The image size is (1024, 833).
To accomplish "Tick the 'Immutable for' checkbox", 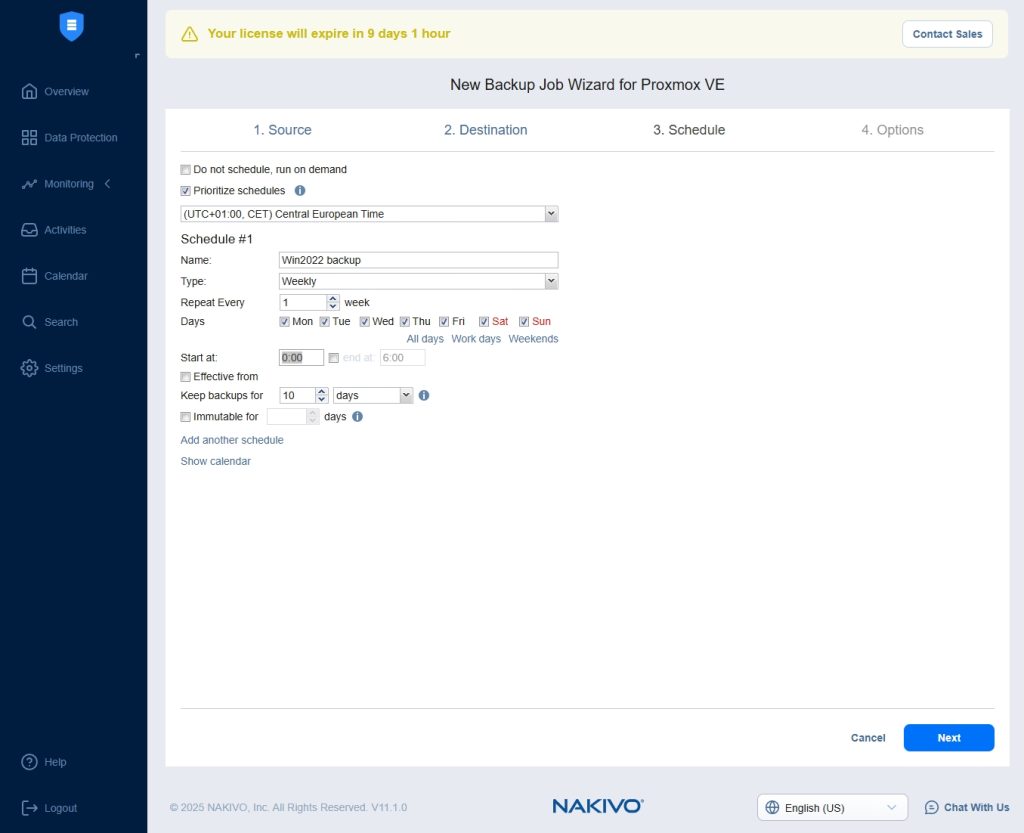I will coord(186,417).
